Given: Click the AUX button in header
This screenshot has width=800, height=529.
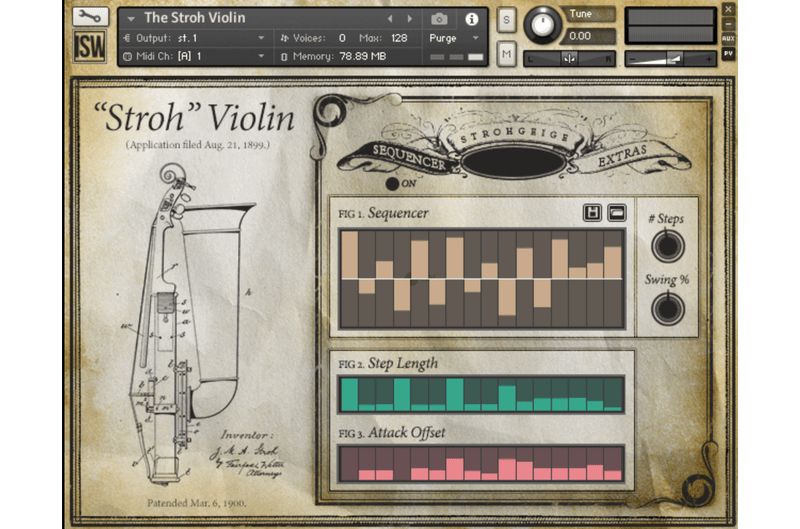Looking at the screenshot, I should 728,39.
